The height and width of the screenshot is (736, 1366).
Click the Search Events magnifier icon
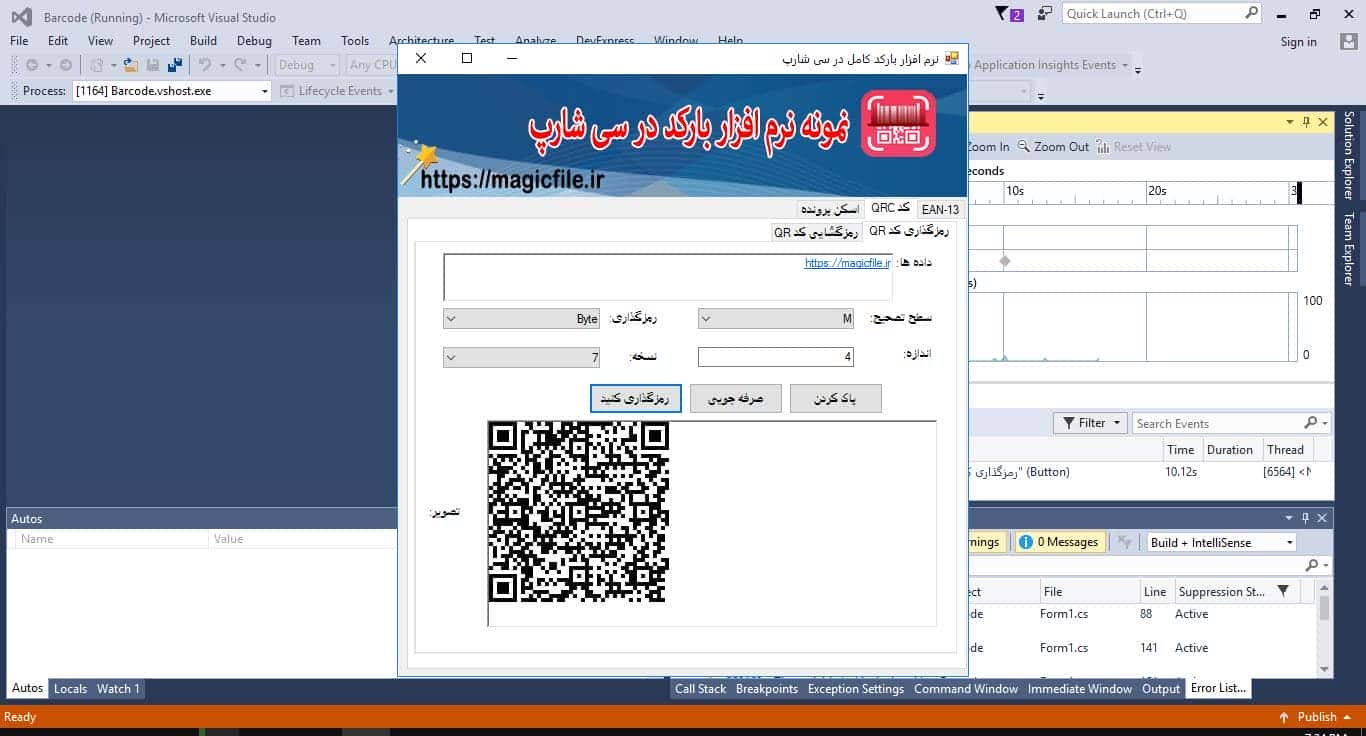click(1311, 423)
